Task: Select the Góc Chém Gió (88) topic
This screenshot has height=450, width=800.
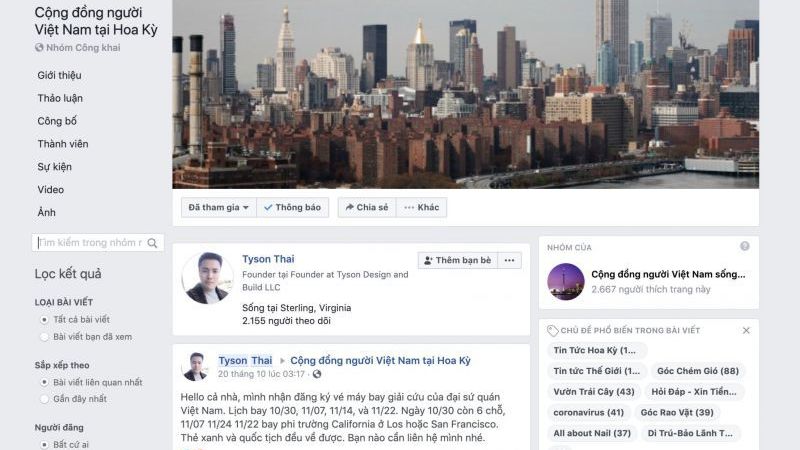Action: [x=697, y=371]
